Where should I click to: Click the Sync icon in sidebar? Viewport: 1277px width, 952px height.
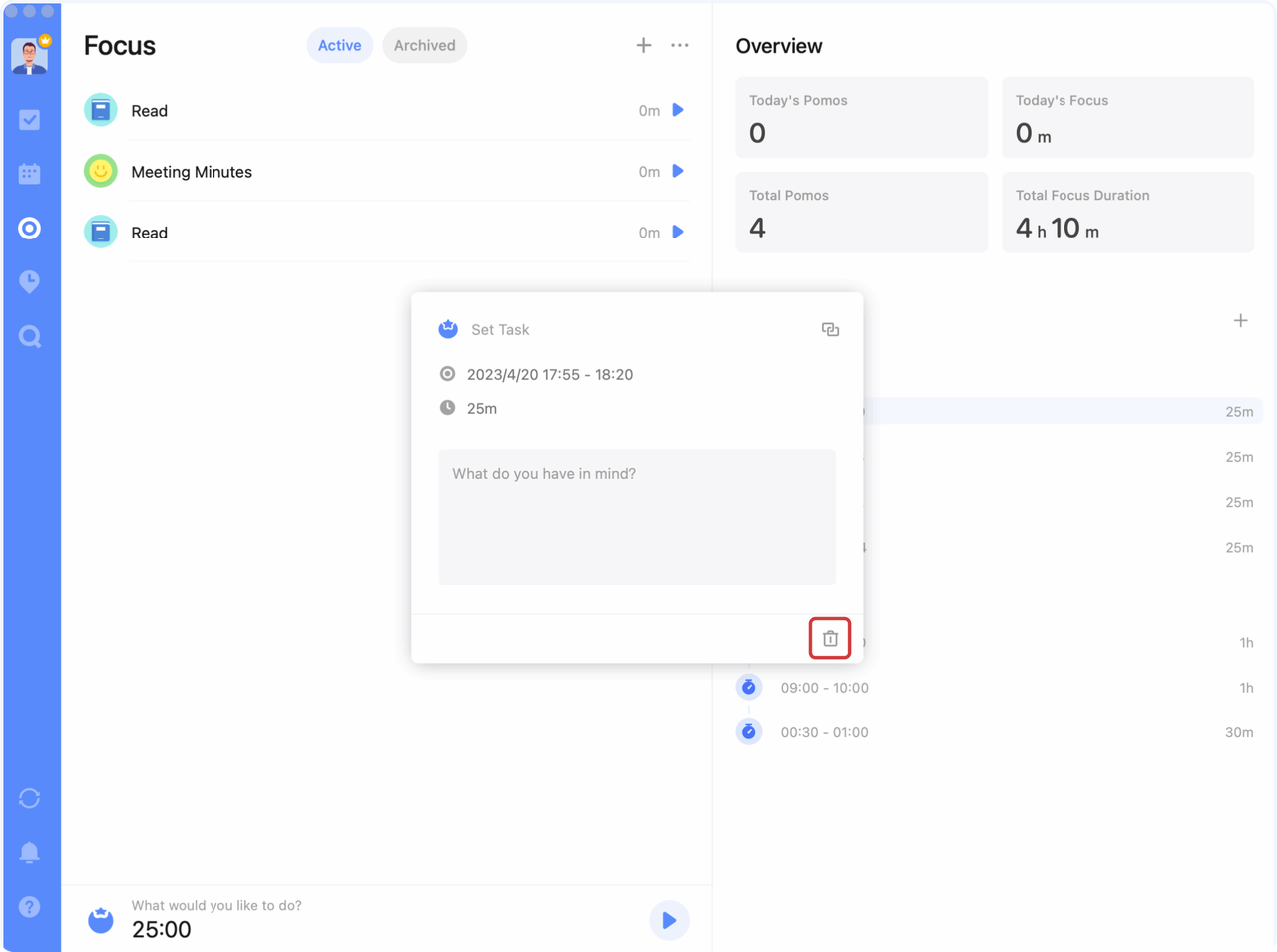point(30,798)
